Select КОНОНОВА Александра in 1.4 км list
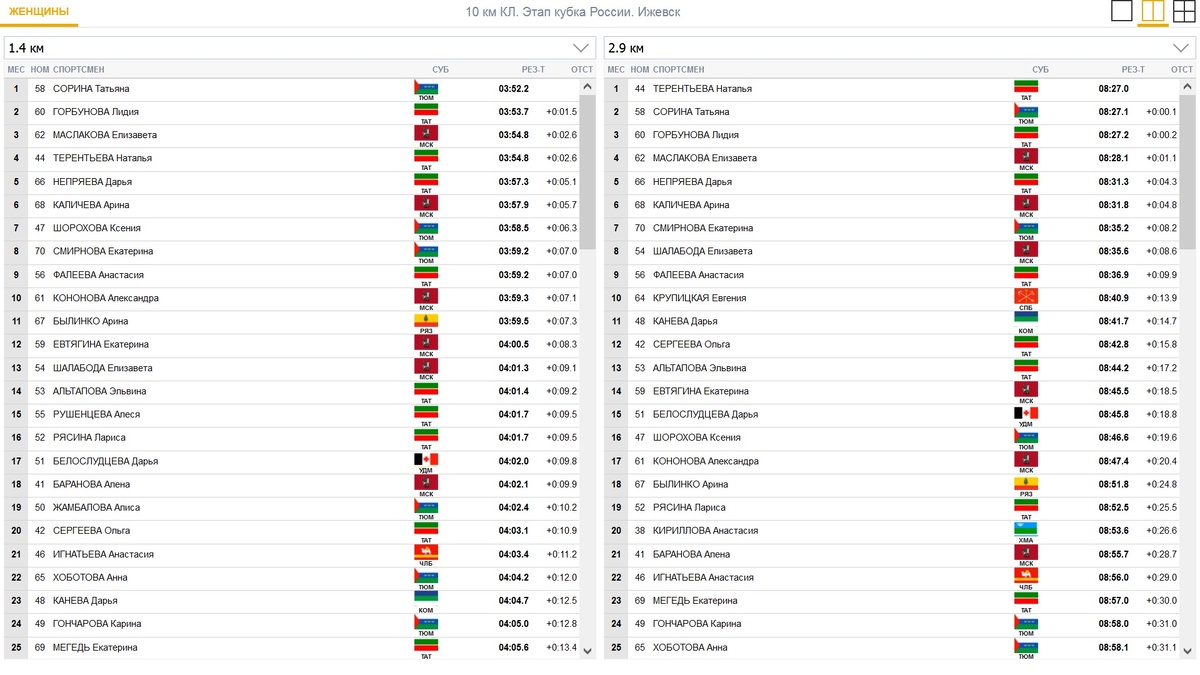Viewport: 1200px width, 675px height. pos(106,298)
